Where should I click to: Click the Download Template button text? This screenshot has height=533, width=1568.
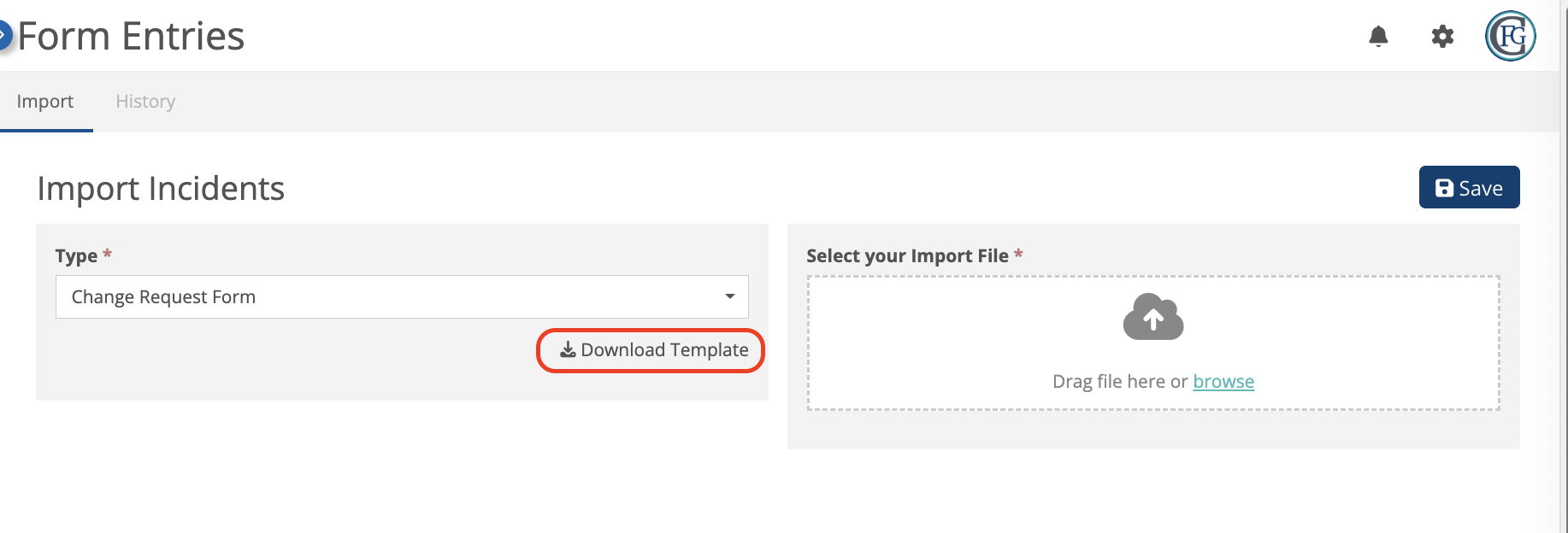tap(664, 350)
